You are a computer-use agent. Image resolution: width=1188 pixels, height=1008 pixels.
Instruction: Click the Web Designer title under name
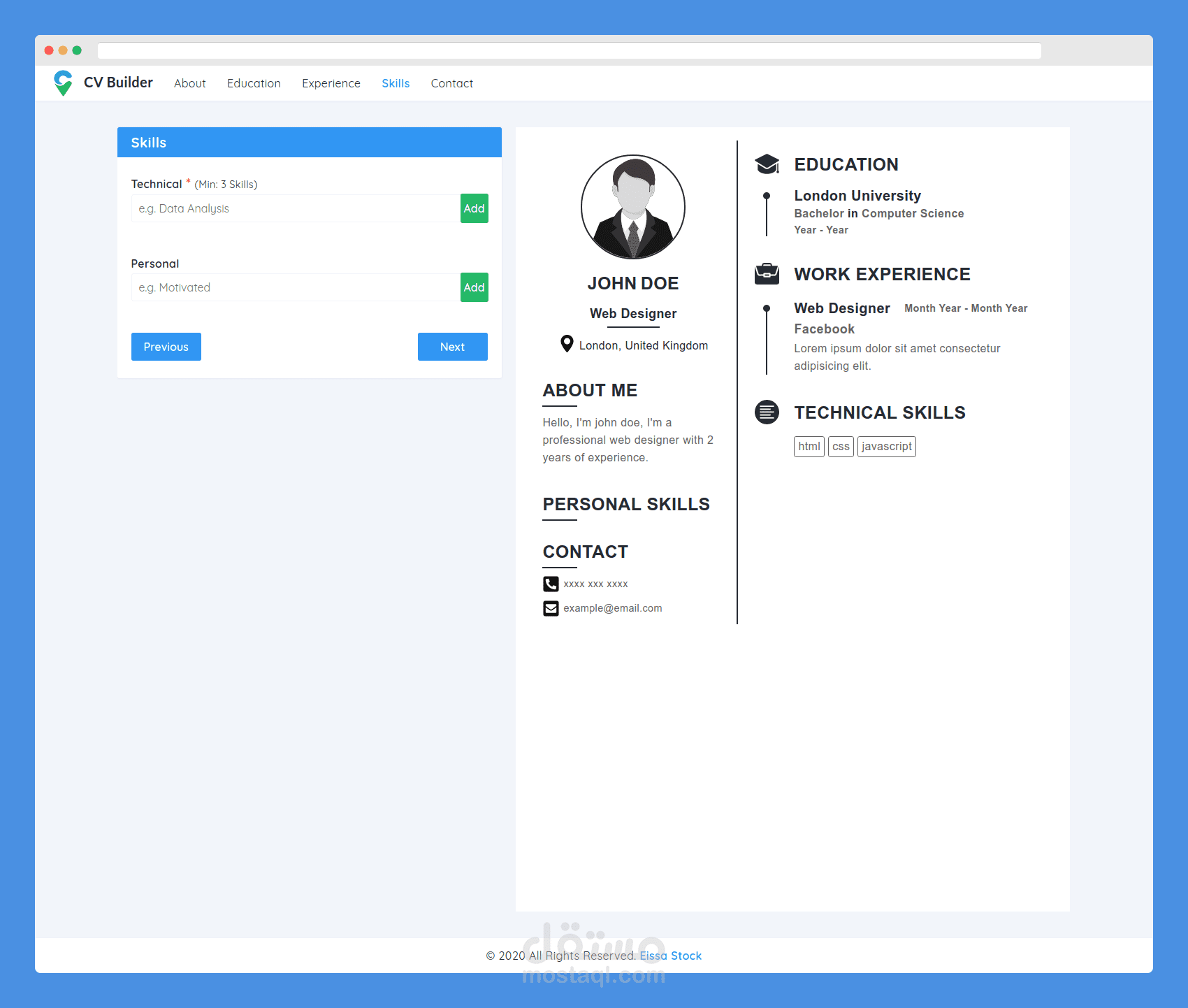click(x=633, y=313)
